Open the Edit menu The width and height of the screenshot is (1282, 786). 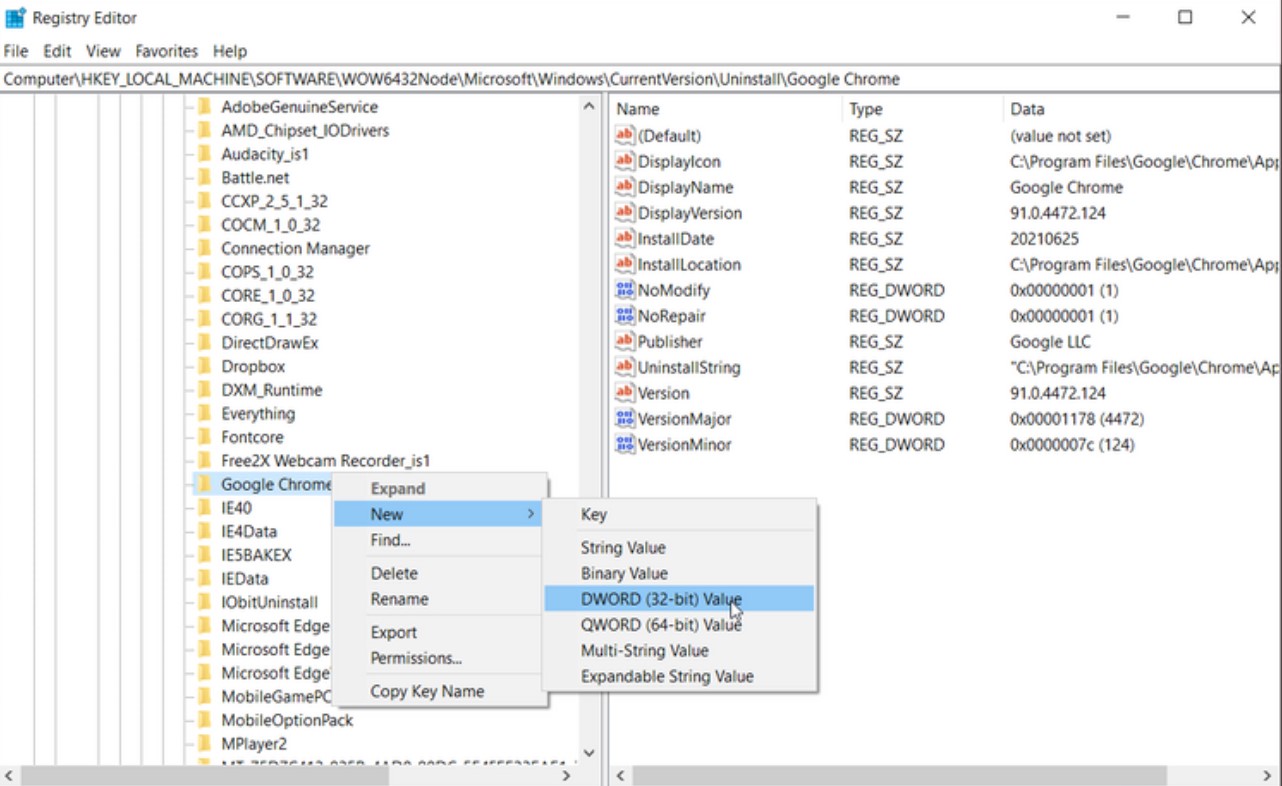(x=57, y=51)
